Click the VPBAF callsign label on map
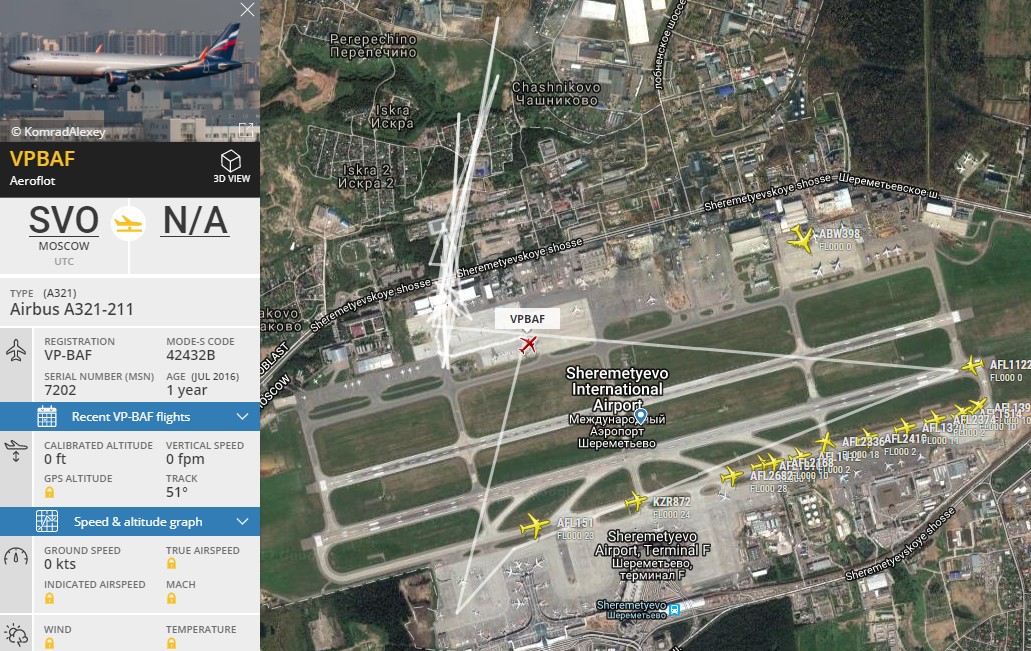Viewport: 1031px width, 651px height. 527,319
